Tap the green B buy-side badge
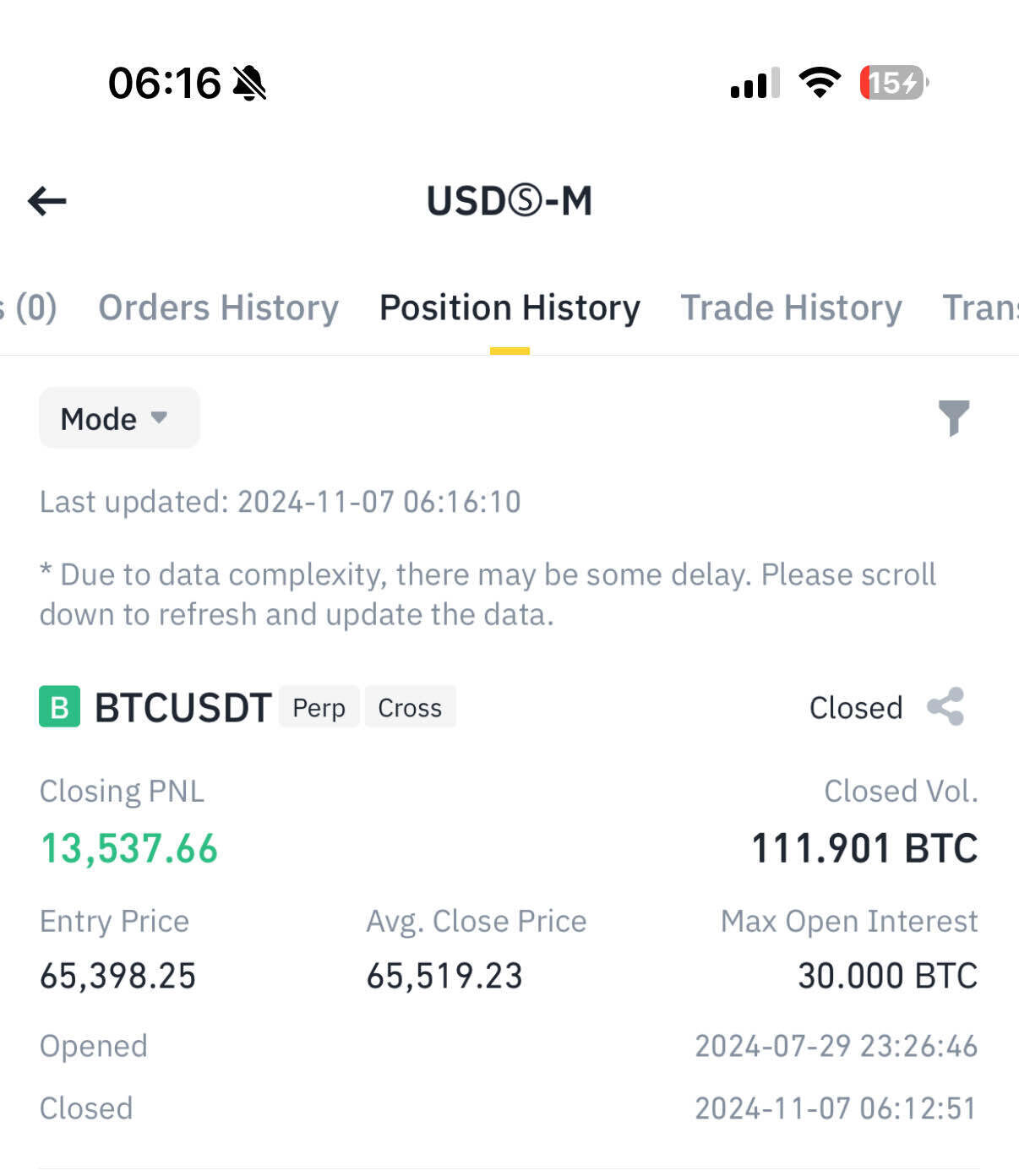Image resolution: width=1019 pixels, height=1176 pixels. click(x=60, y=707)
